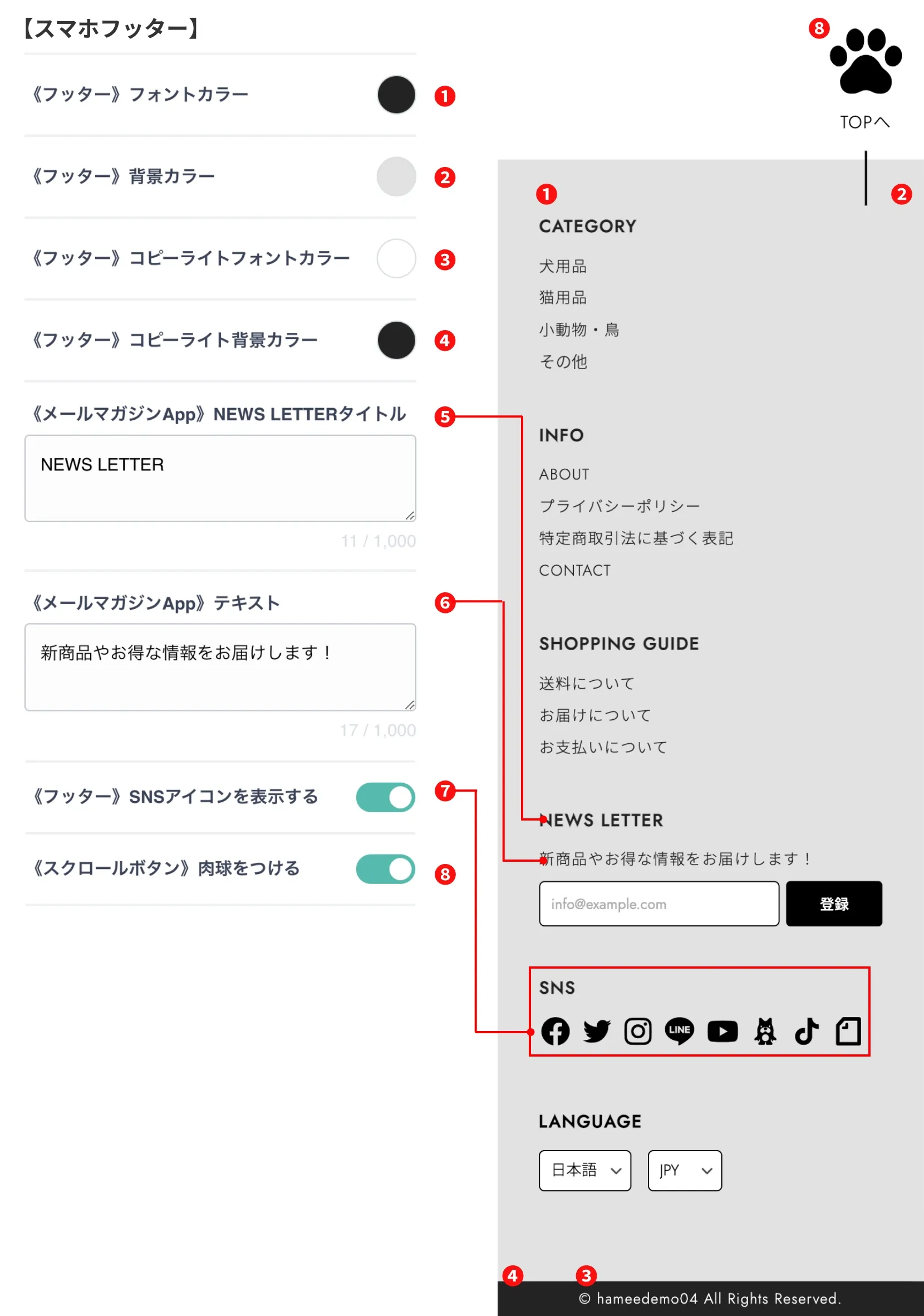Select the 犬用品 category link
This screenshot has width=924, height=1316.
562,267
